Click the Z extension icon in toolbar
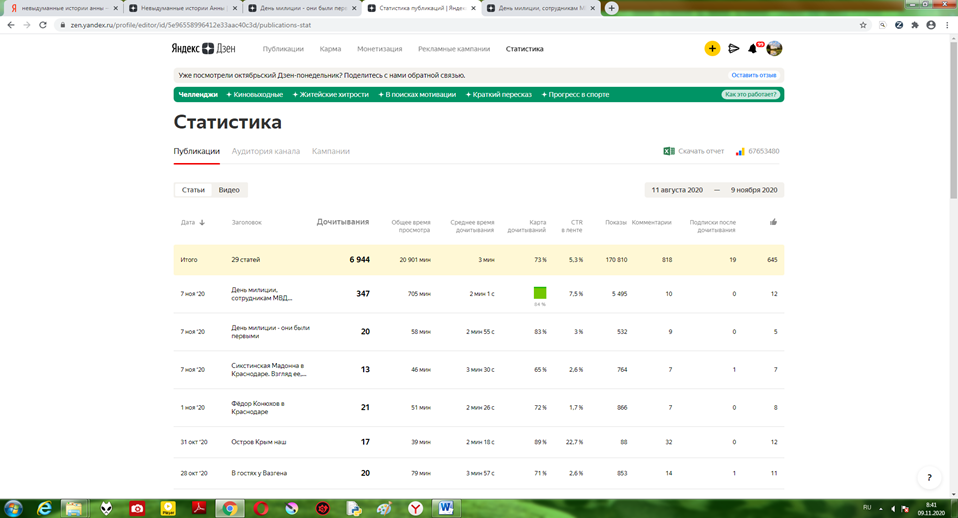958x518 pixels. point(899,25)
